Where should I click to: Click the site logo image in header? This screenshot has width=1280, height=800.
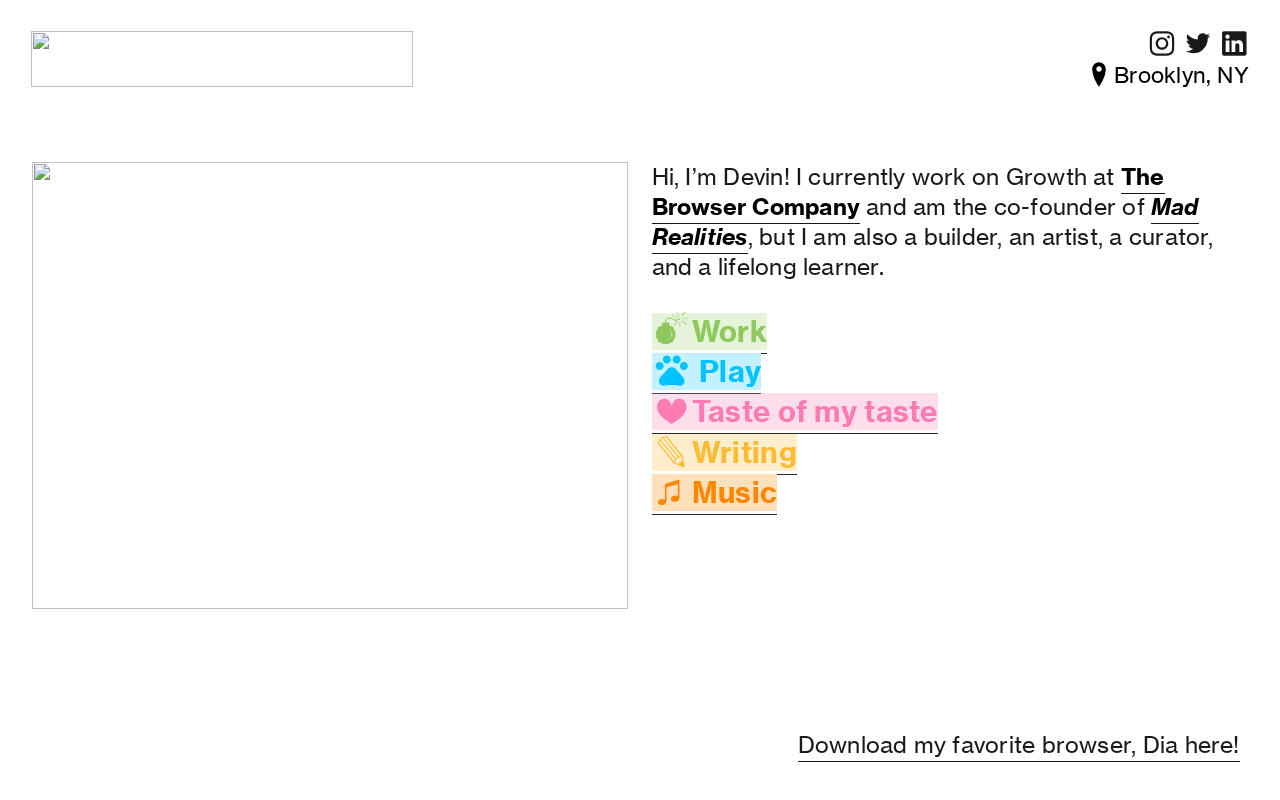click(x=221, y=59)
